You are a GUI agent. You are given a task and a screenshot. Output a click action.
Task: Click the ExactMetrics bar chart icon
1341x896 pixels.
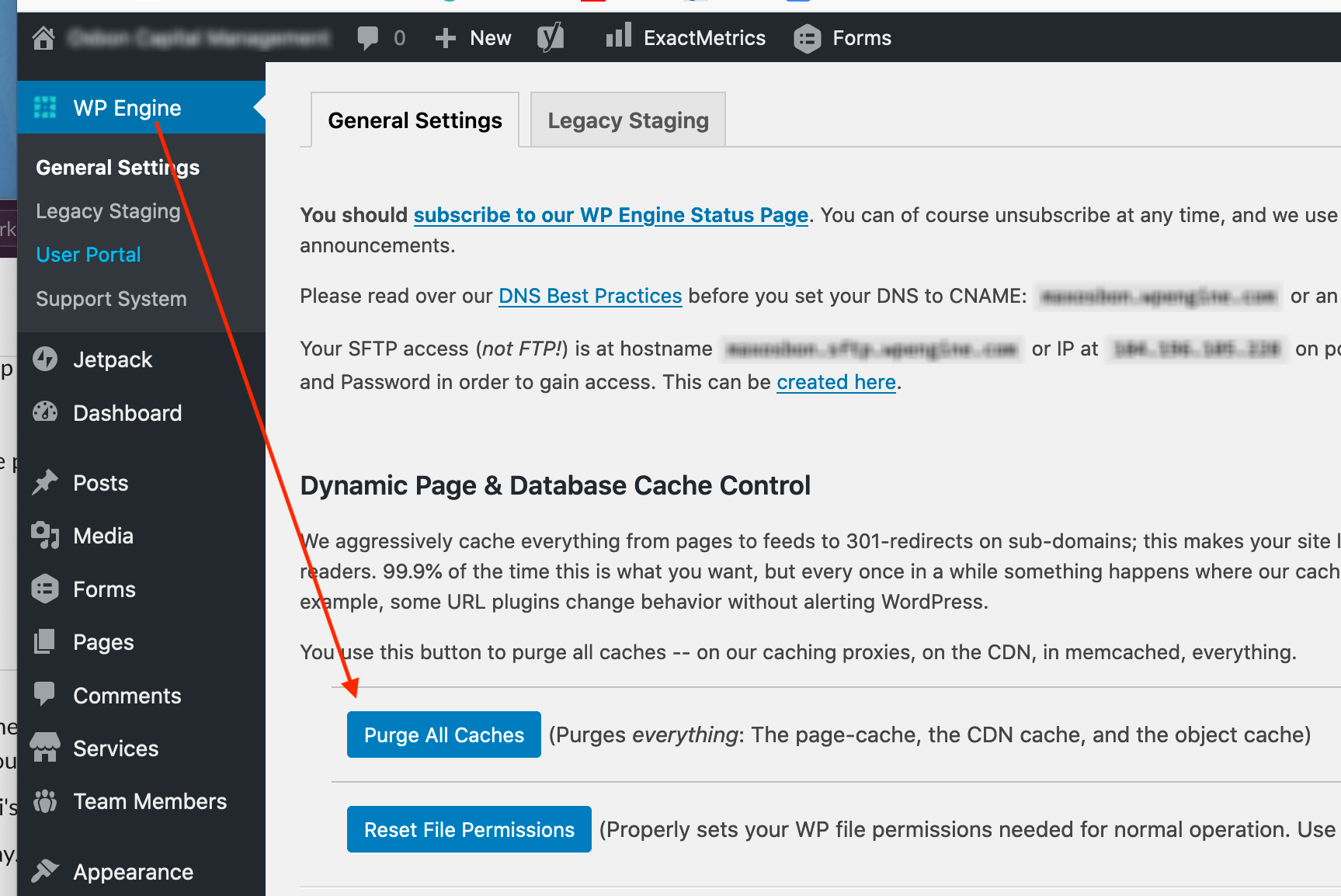pyautogui.click(x=619, y=36)
